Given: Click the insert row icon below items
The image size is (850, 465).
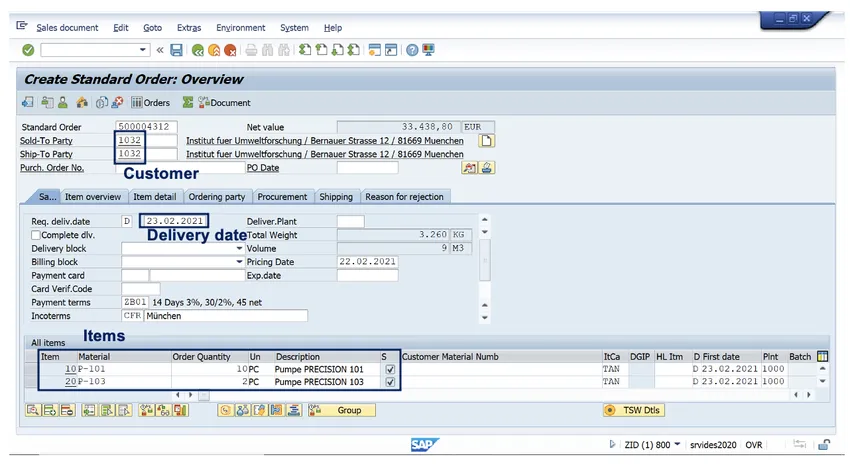Looking at the screenshot, I should click(x=50, y=410).
